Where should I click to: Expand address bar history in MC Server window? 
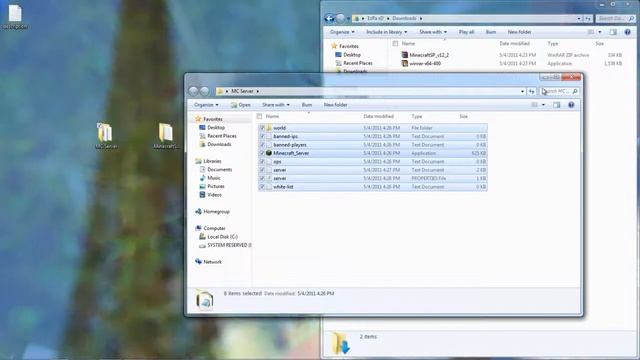(x=522, y=91)
